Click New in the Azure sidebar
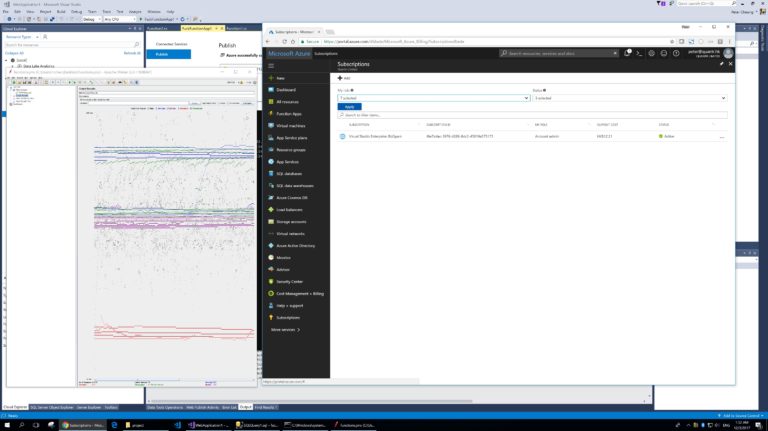 tap(280, 78)
